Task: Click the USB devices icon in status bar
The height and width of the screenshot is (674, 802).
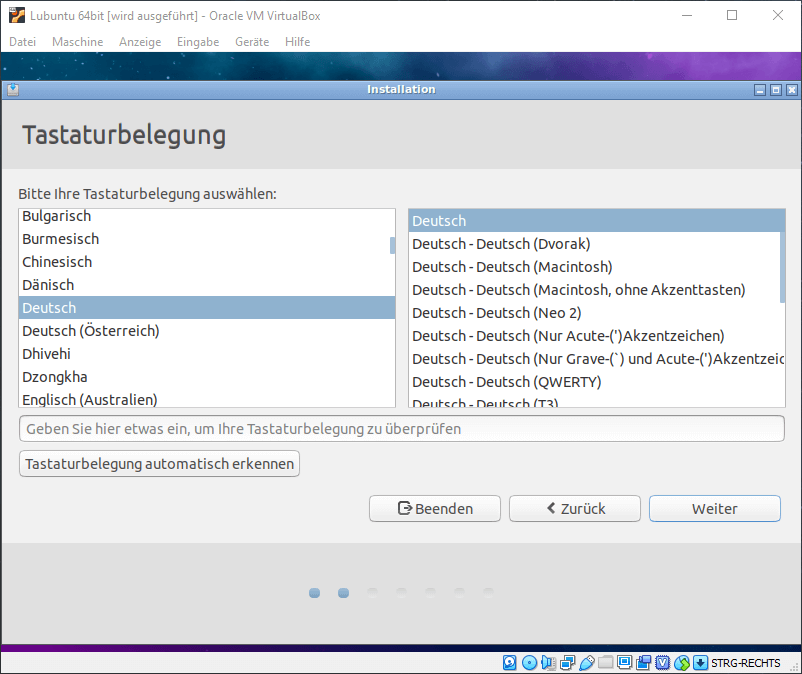Action: coord(587,663)
